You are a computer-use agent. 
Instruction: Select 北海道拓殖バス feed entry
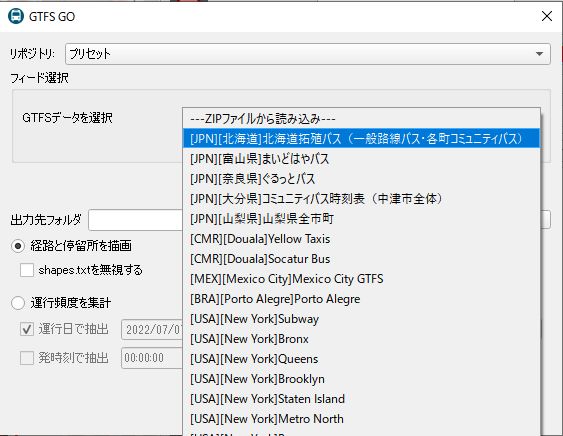tap(361, 138)
